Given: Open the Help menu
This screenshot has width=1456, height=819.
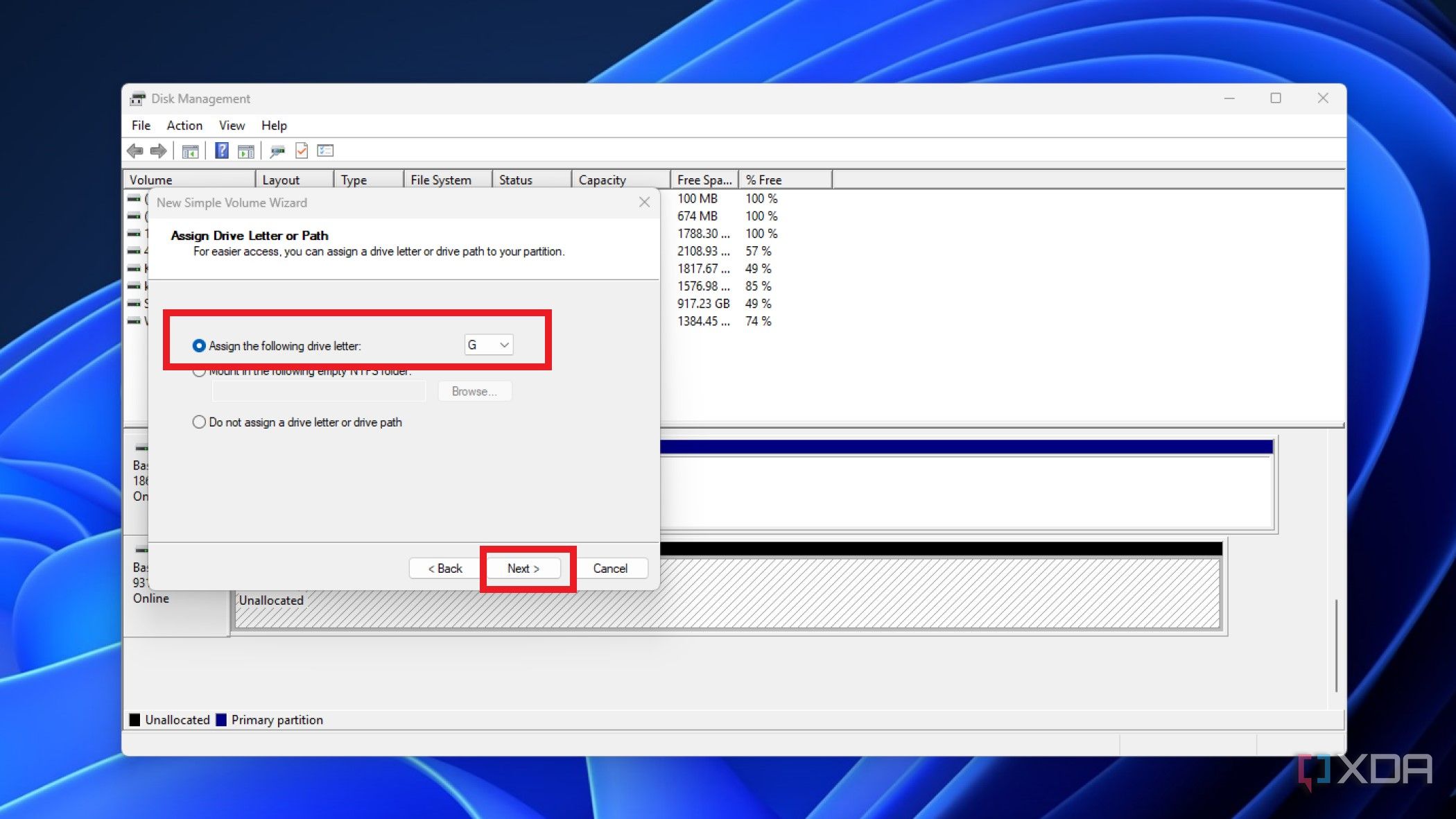Looking at the screenshot, I should pyautogui.click(x=274, y=126).
